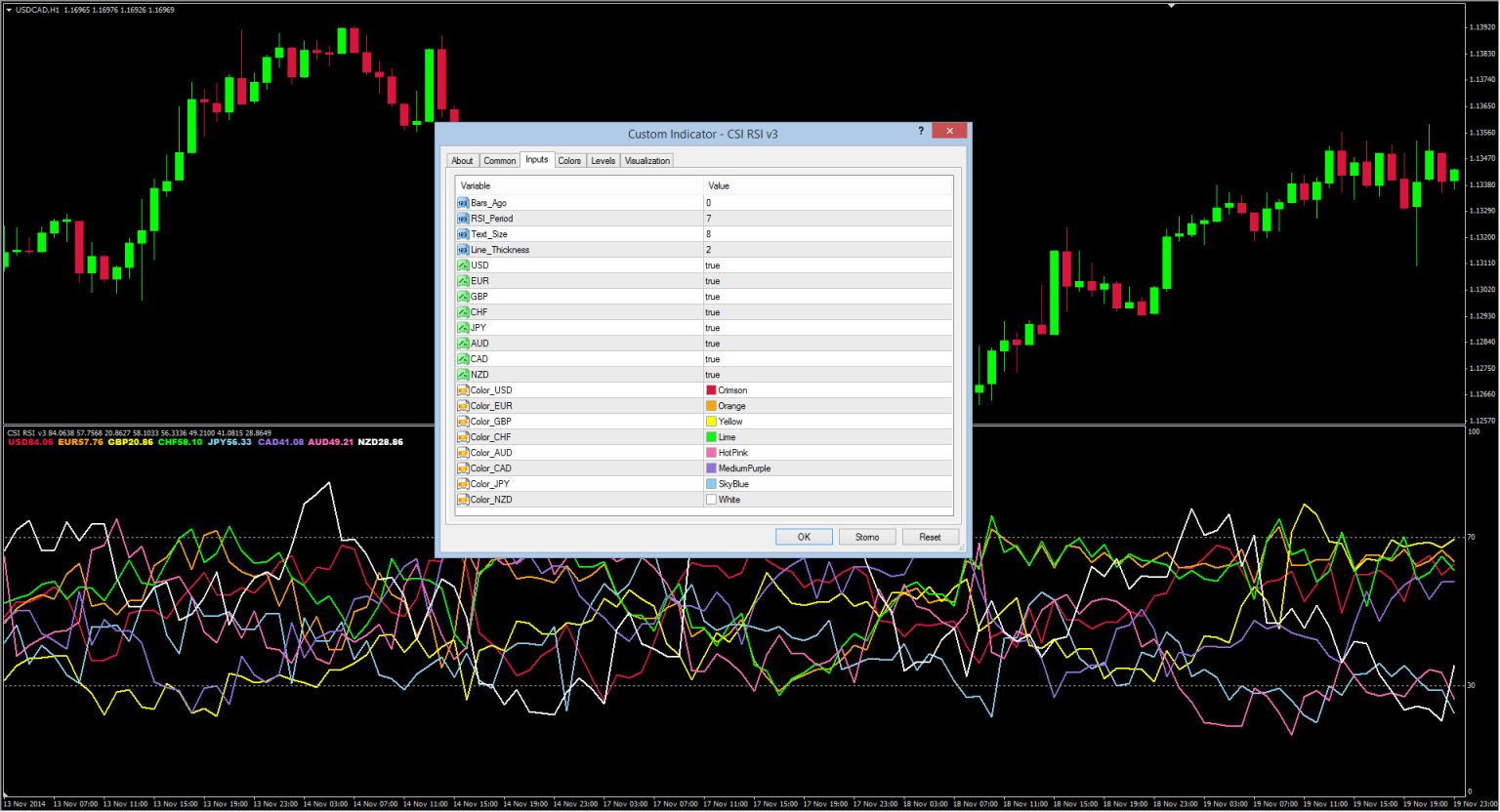Click the Crimson color swatch for Color_USD
Viewport: 1500px width, 812px height.
tap(711, 389)
